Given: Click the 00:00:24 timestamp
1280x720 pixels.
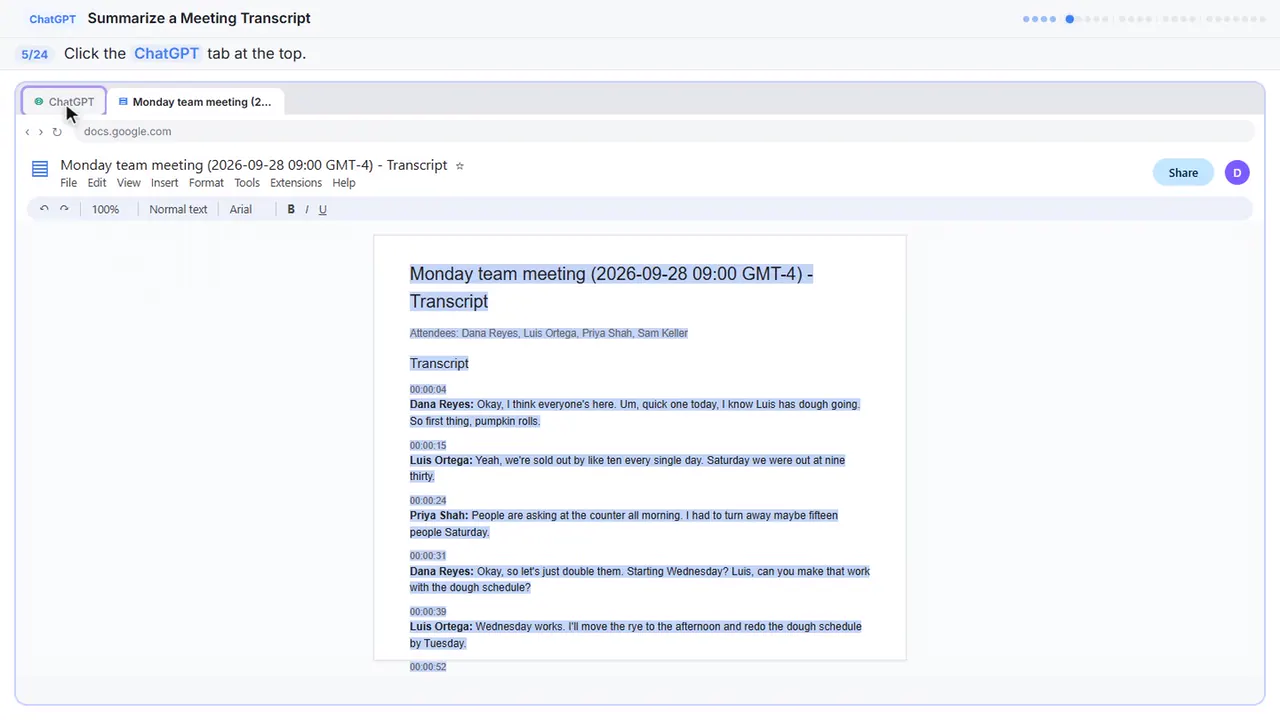Looking at the screenshot, I should click(x=428, y=501).
